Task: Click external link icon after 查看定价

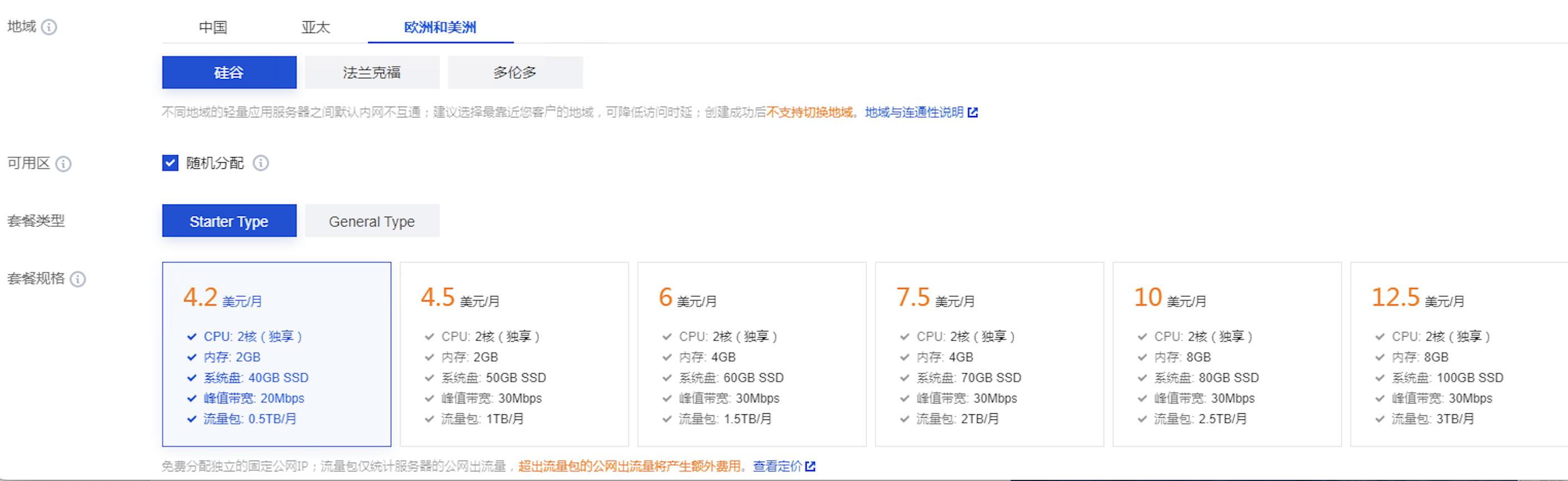Action: click(810, 467)
